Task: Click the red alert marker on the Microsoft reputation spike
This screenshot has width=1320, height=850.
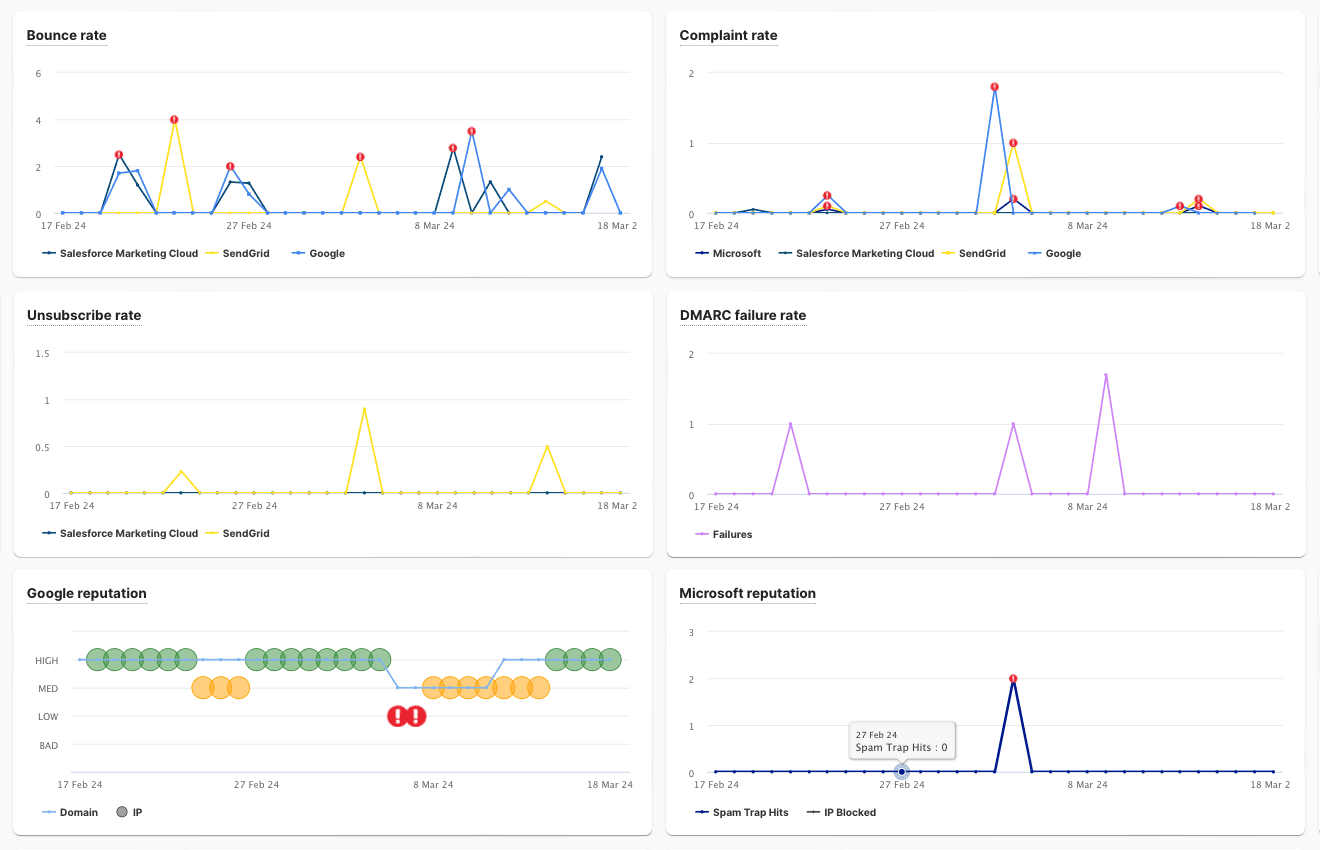Action: pyautogui.click(x=1013, y=679)
